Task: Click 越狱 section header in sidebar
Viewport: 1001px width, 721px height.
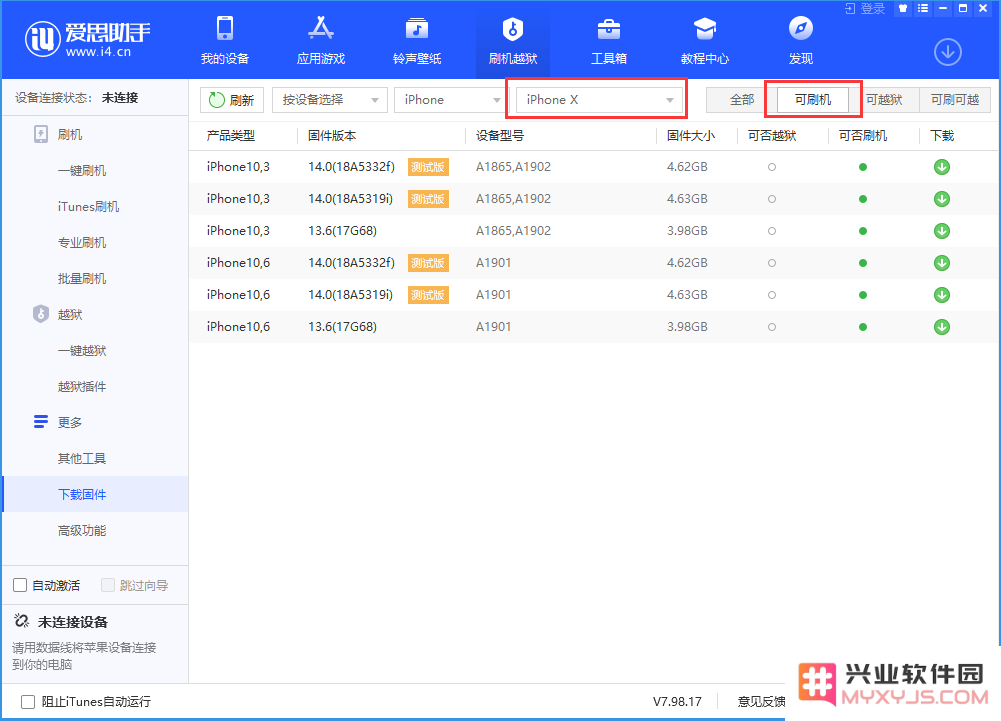Action: (70, 314)
